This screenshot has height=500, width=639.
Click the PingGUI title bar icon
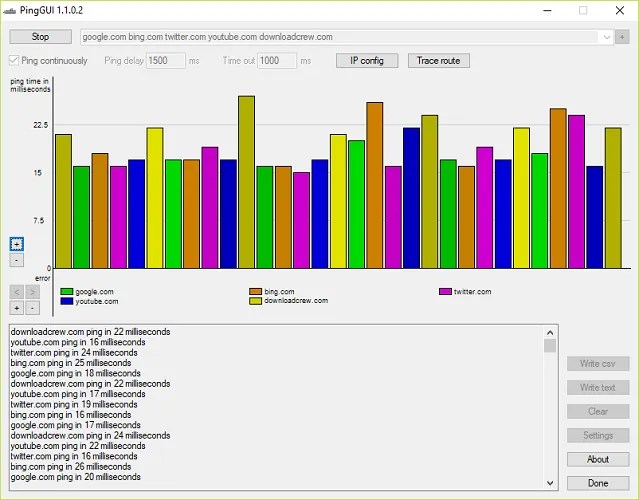9,11
